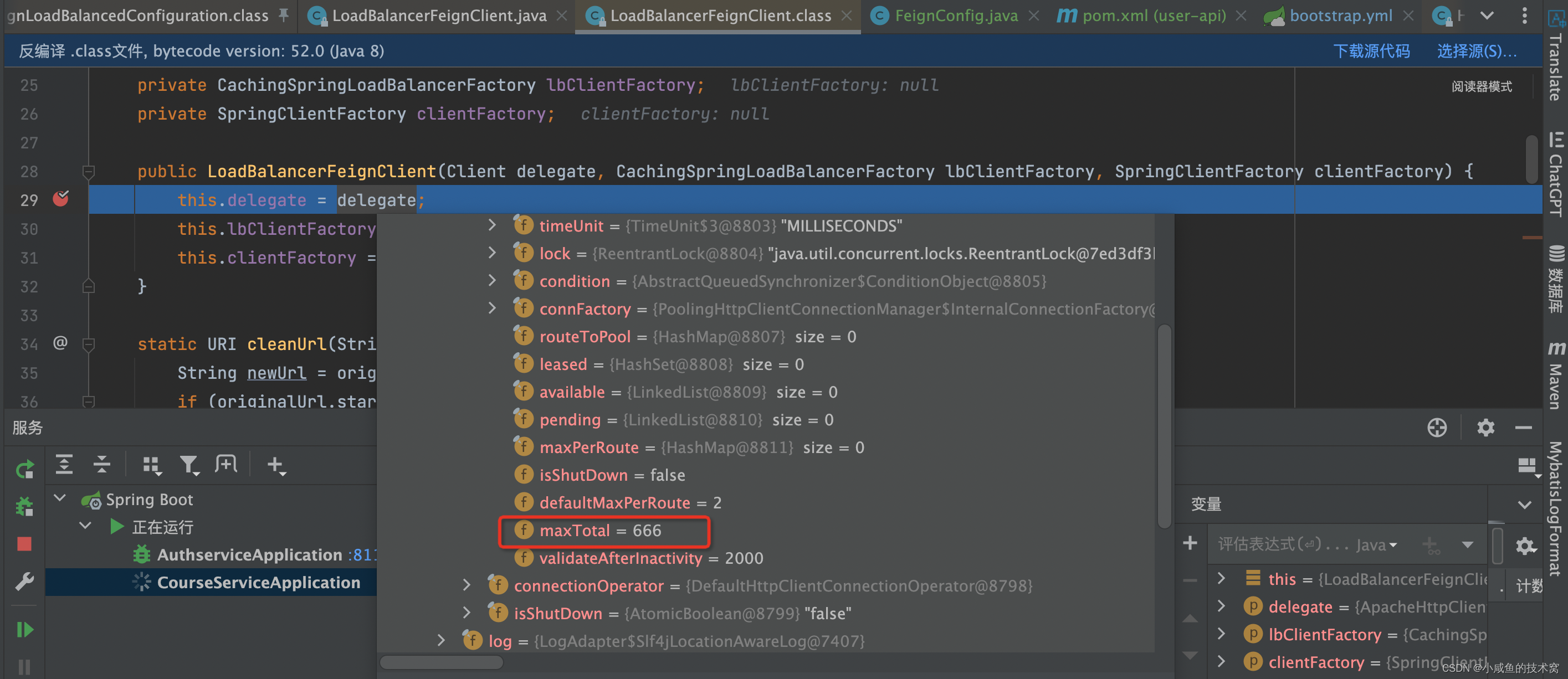1568x679 pixels.
Task: Click the 阅读器模式 reader mode label
Action: click(x=1481, y=86)
